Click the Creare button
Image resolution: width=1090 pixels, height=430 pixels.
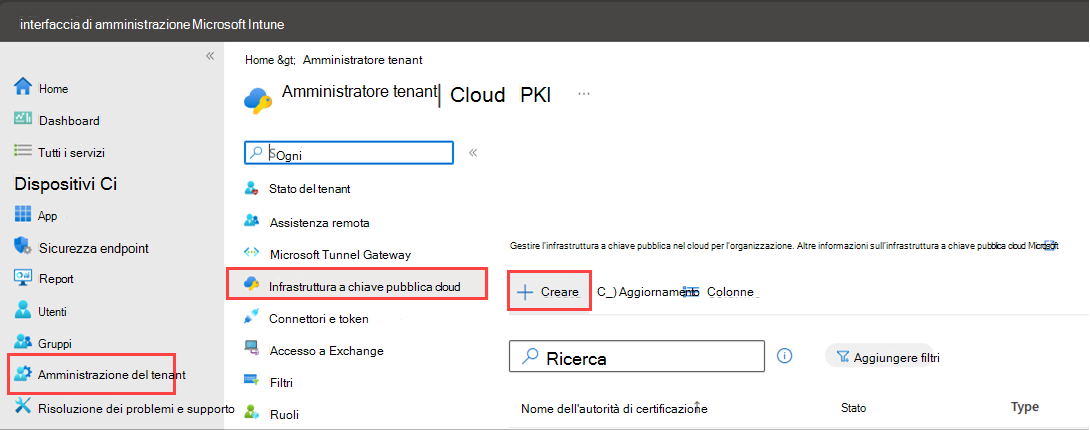click(550, 292)
